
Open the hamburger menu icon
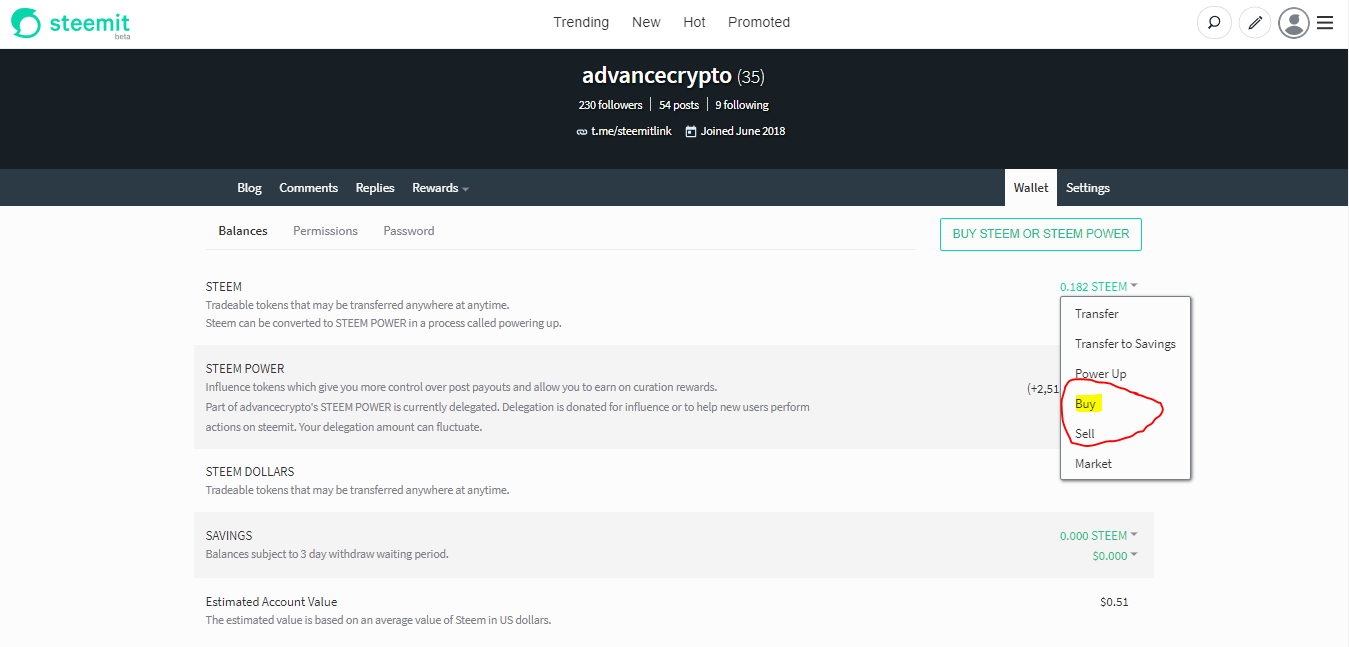pyautogui.click(x=1325, y=22)
